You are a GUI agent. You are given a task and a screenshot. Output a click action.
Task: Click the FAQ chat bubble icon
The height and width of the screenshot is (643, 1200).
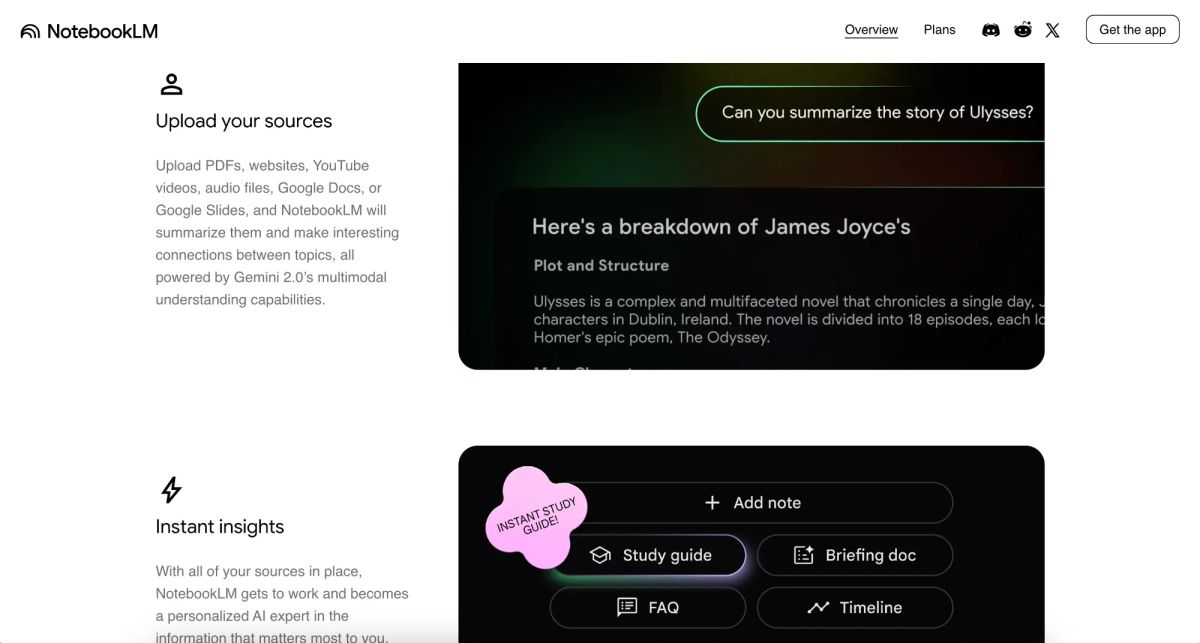pos(627,607)
